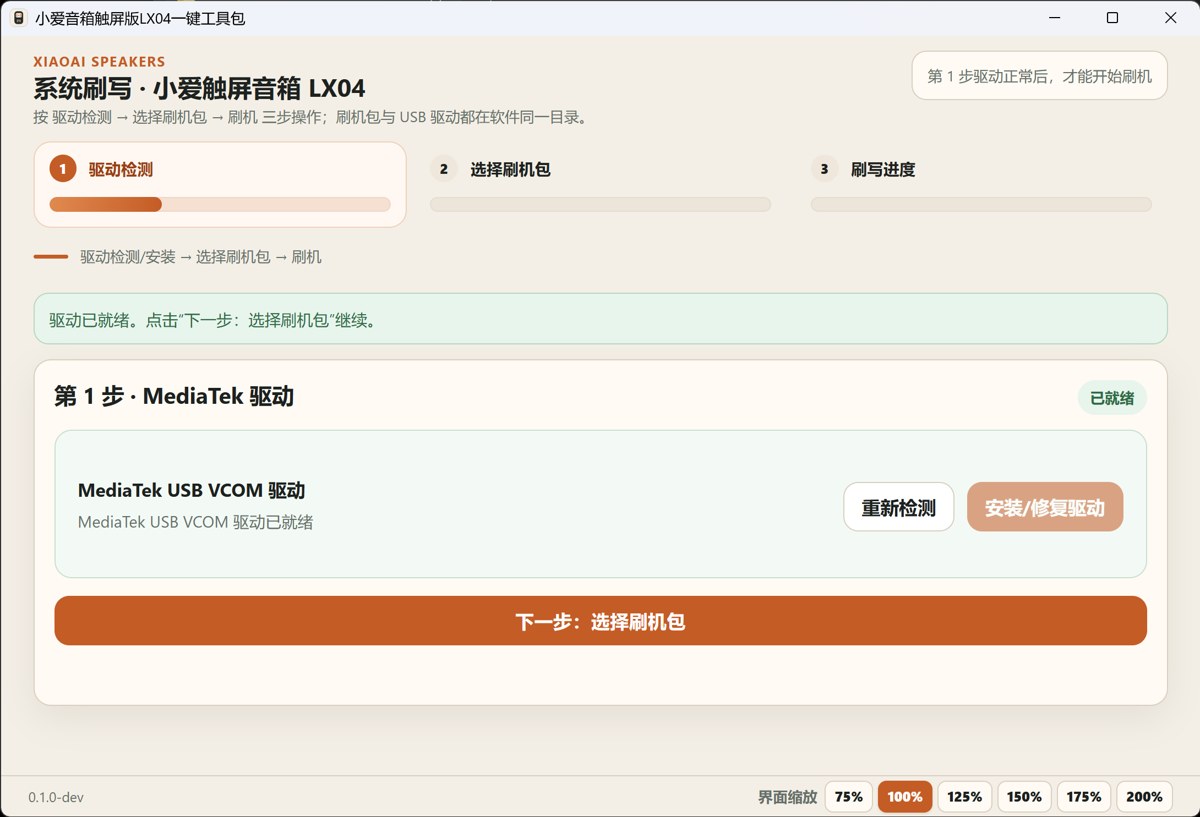Click the 界面缩放 label

(787, 797)
